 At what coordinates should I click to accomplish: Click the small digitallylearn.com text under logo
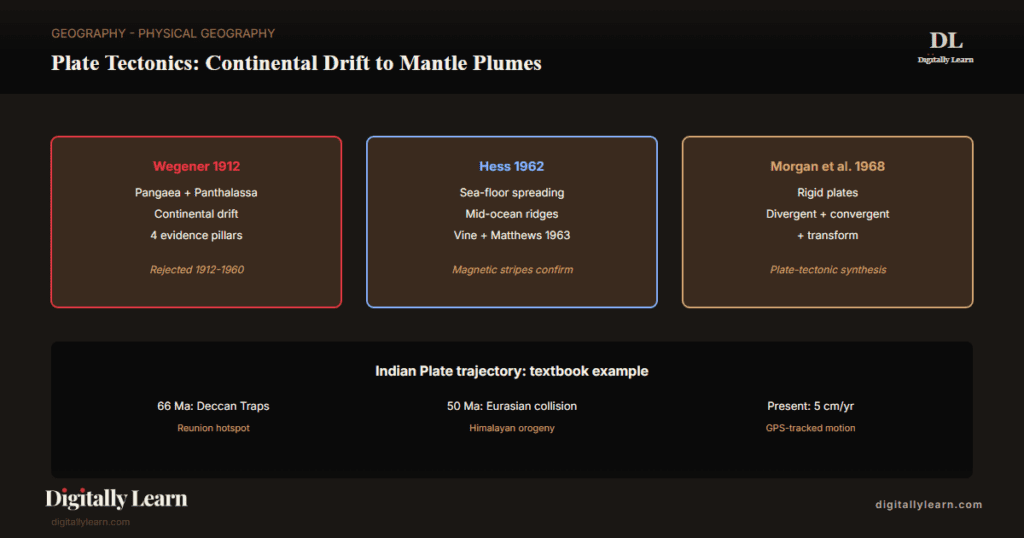(x=91, y=522)
